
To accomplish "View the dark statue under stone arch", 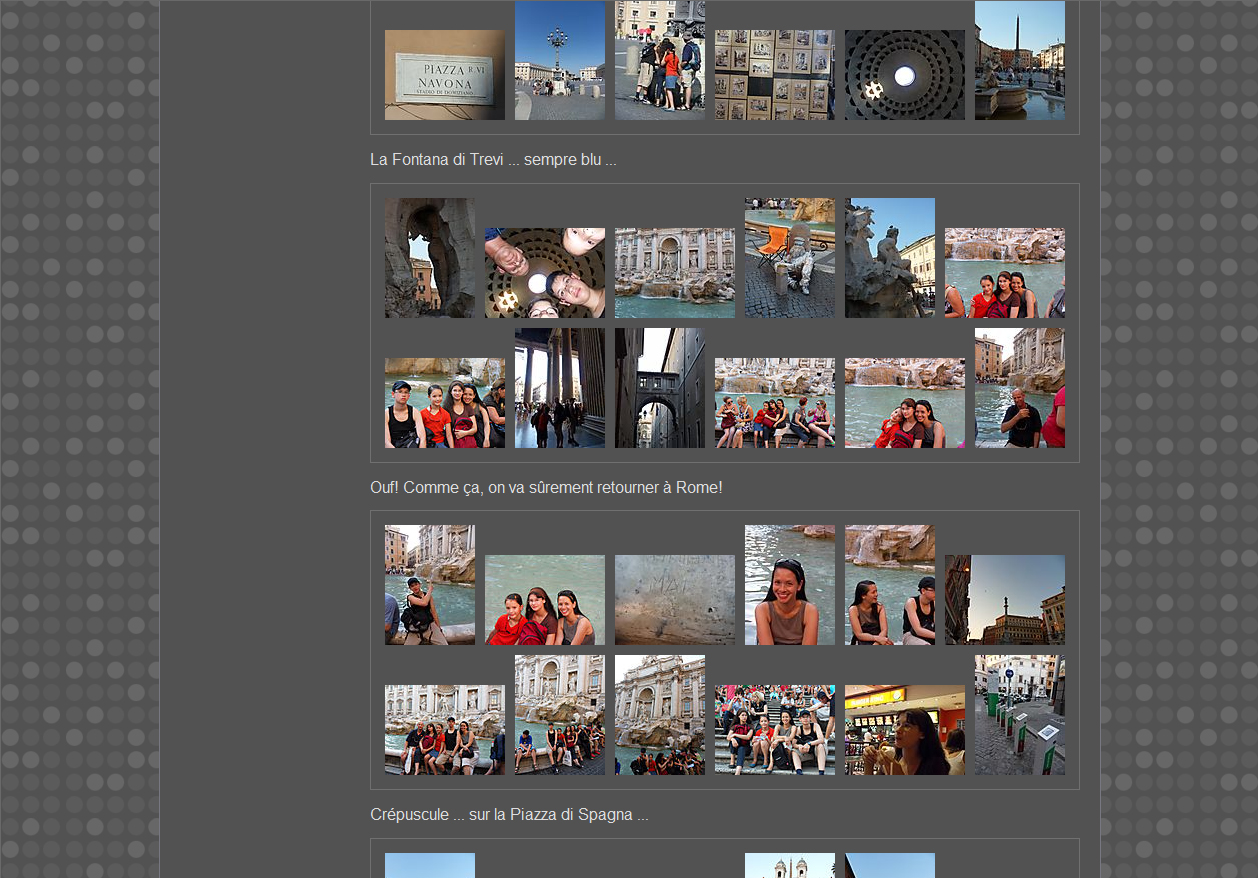I will click(x=429, y=258).
